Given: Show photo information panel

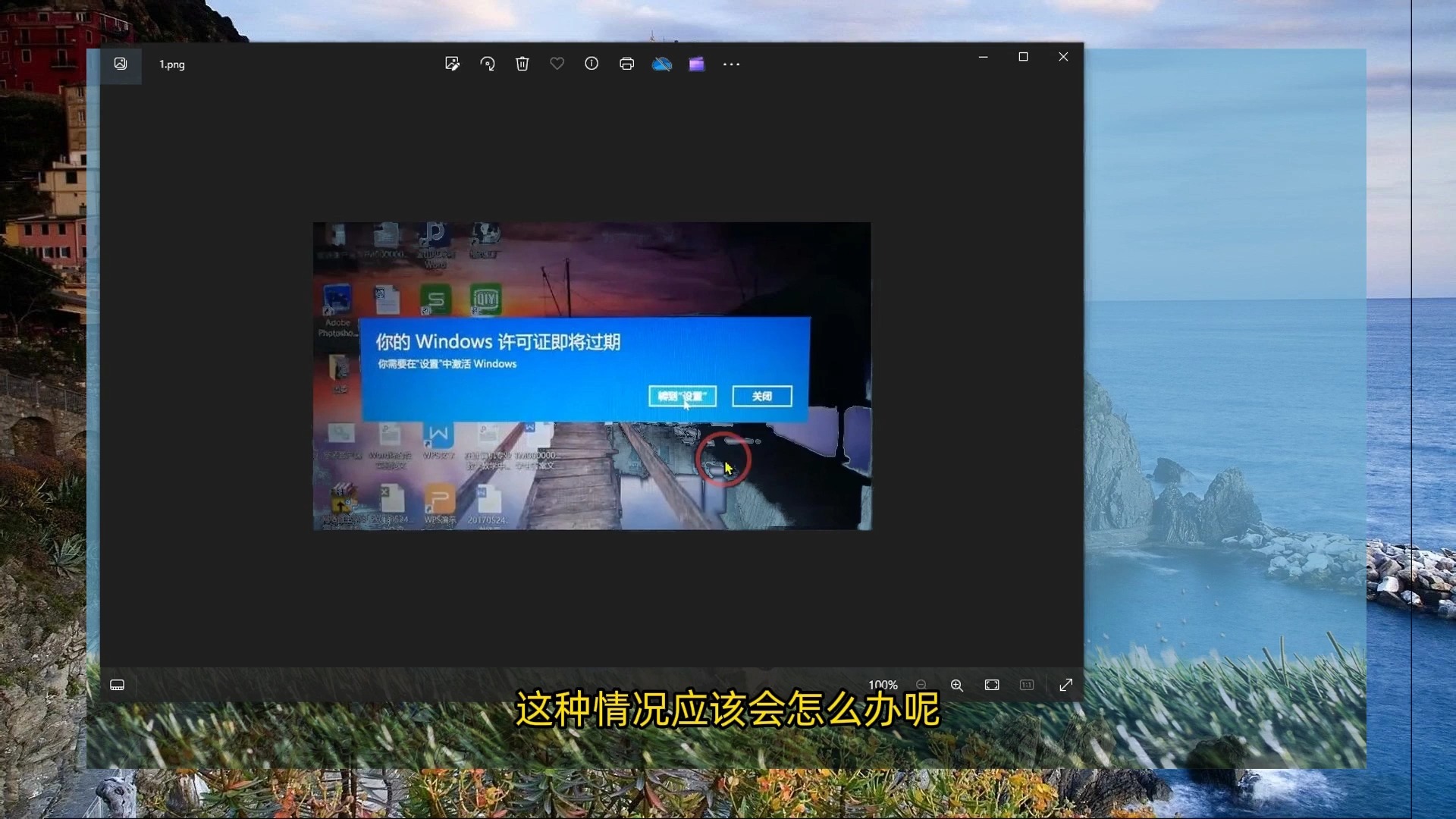Looking at the screenshot, I should tap(591, 64).
